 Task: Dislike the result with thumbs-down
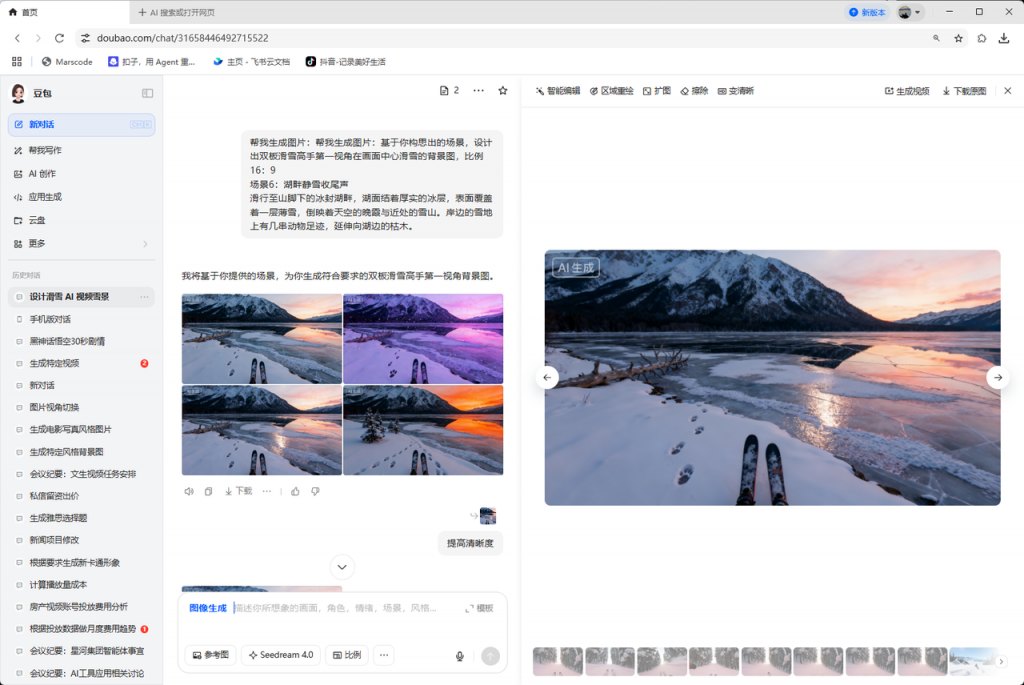(x=314, y=491)
